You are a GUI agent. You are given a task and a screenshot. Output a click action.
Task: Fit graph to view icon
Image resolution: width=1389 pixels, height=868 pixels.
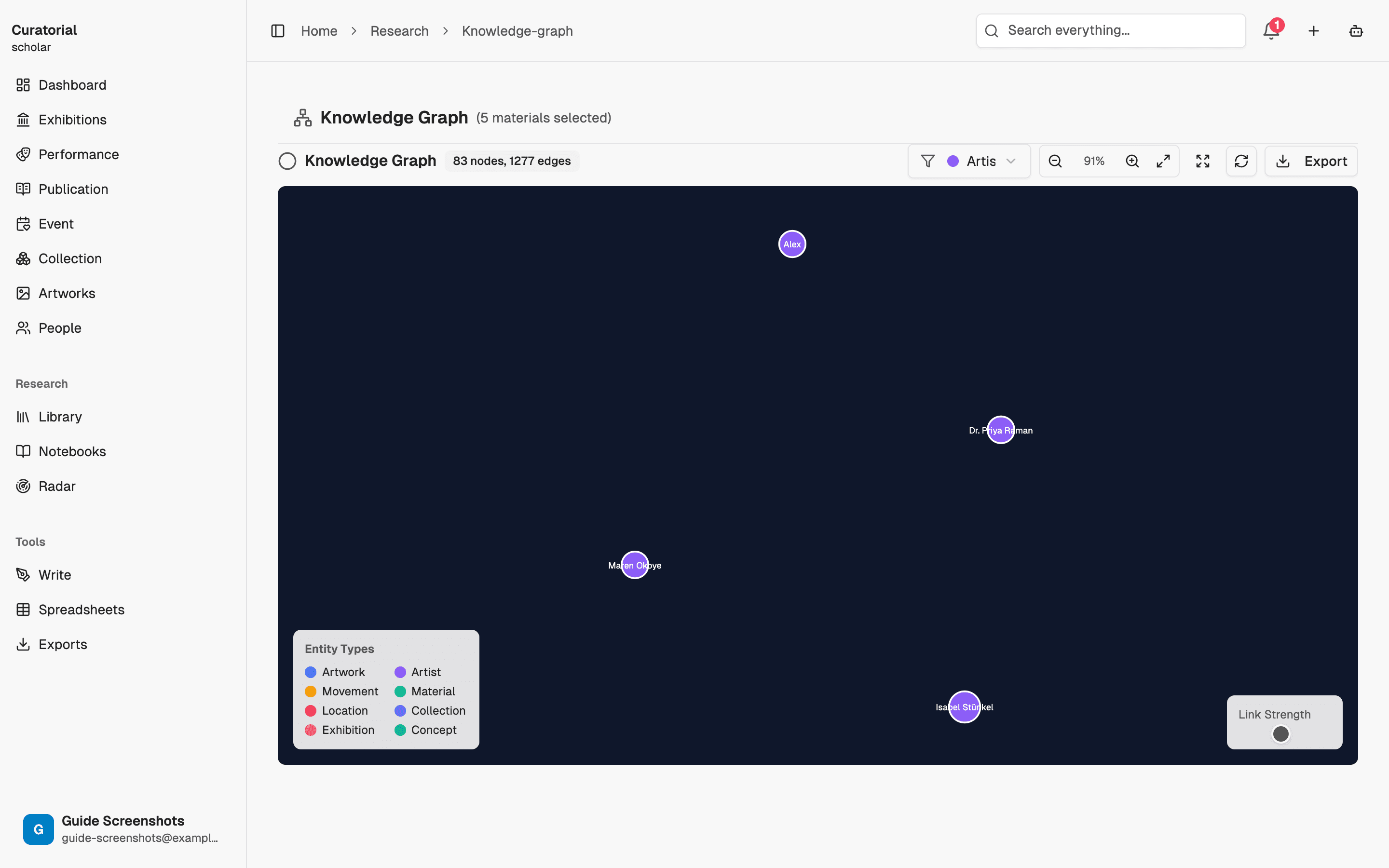pyautogui.click(x=1202, y=162)
